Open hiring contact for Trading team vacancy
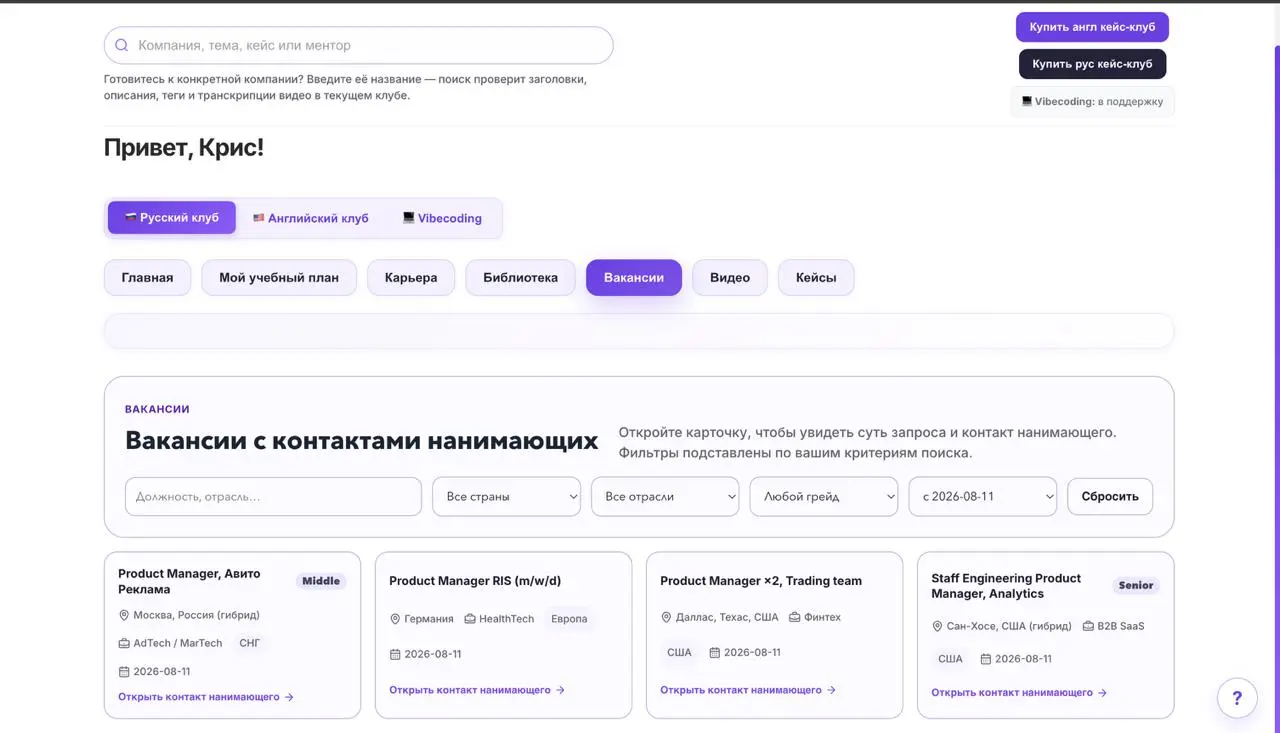 pos(748,690)
